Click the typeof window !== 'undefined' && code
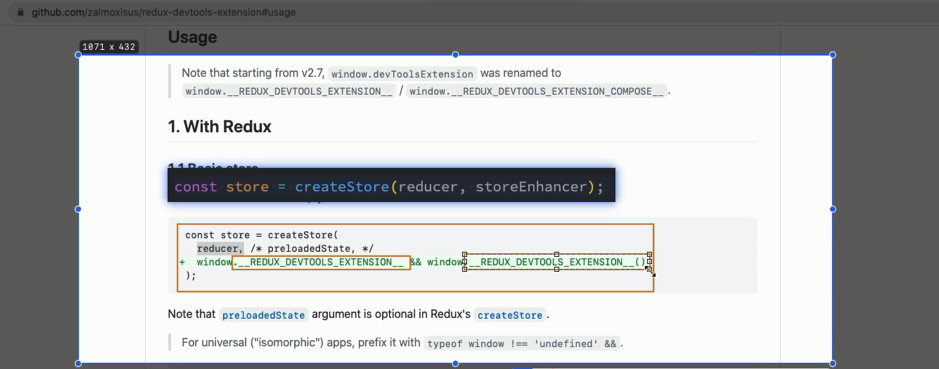939x369 pixels. (522, 344)
